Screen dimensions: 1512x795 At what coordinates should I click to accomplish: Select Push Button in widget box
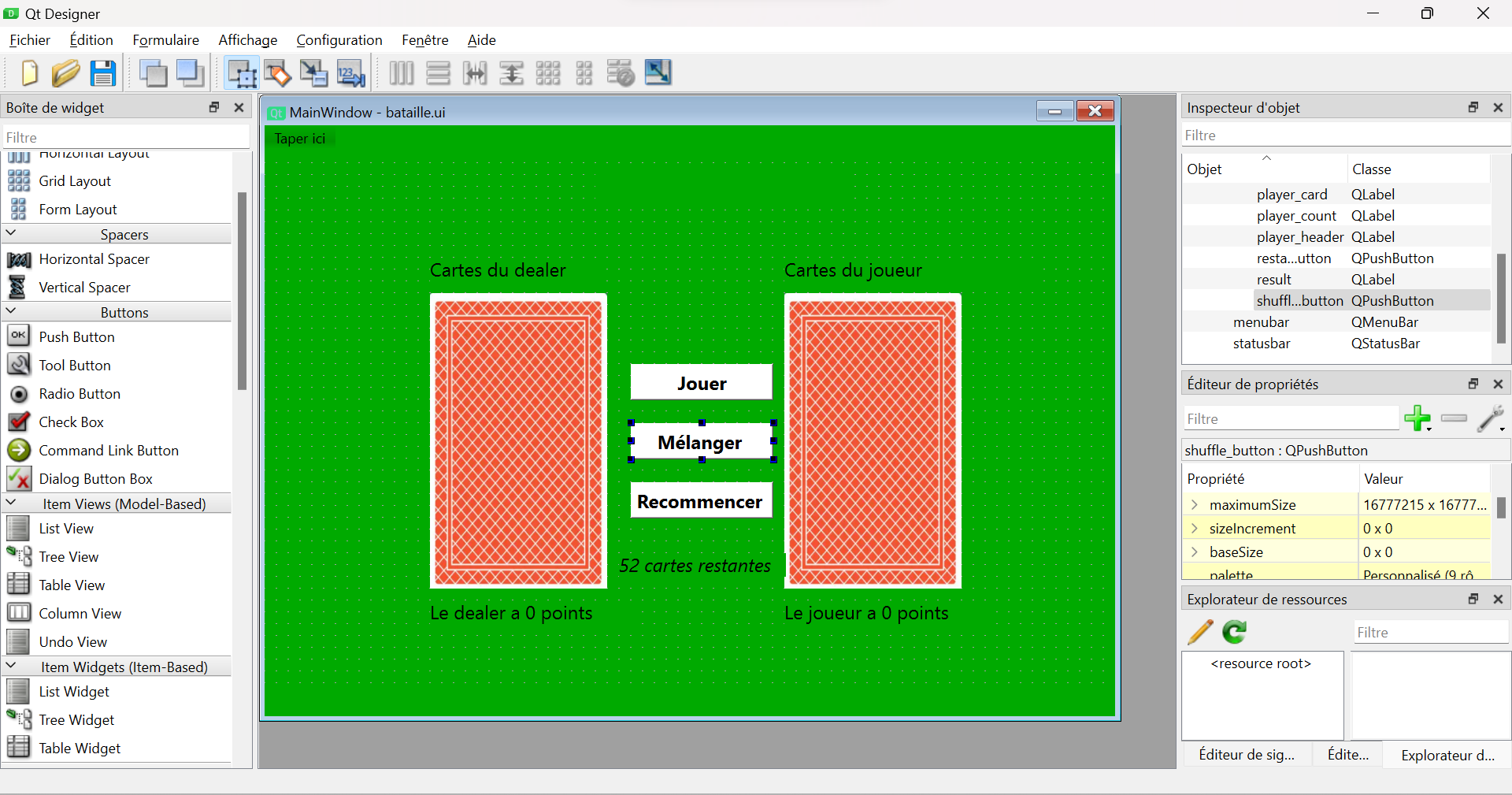coord(76,336)
